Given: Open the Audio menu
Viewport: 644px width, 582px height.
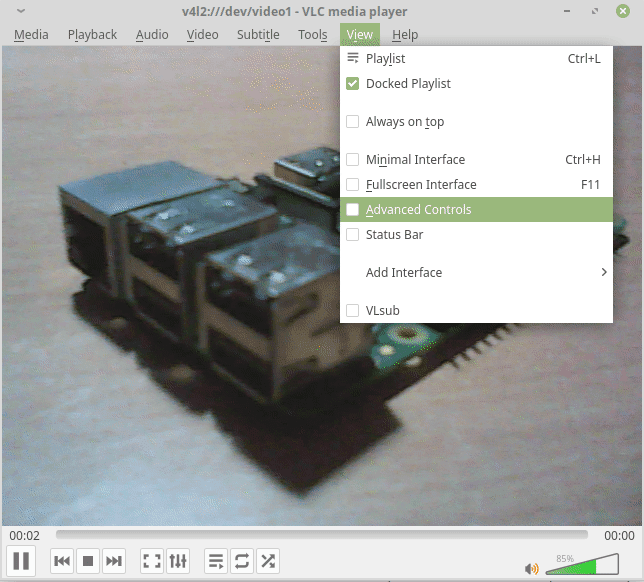Looking at the screenshot, I should click(x=152, y=35).
